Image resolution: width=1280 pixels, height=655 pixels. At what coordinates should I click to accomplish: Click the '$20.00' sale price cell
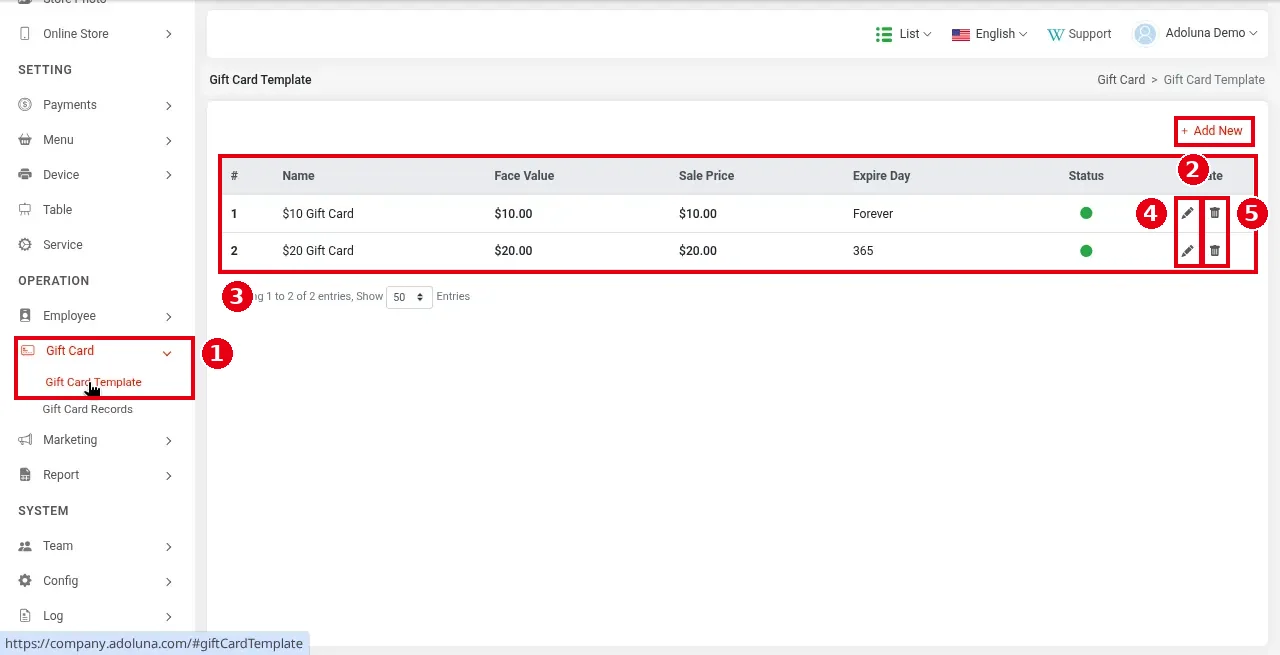click(x=697, y=251)
